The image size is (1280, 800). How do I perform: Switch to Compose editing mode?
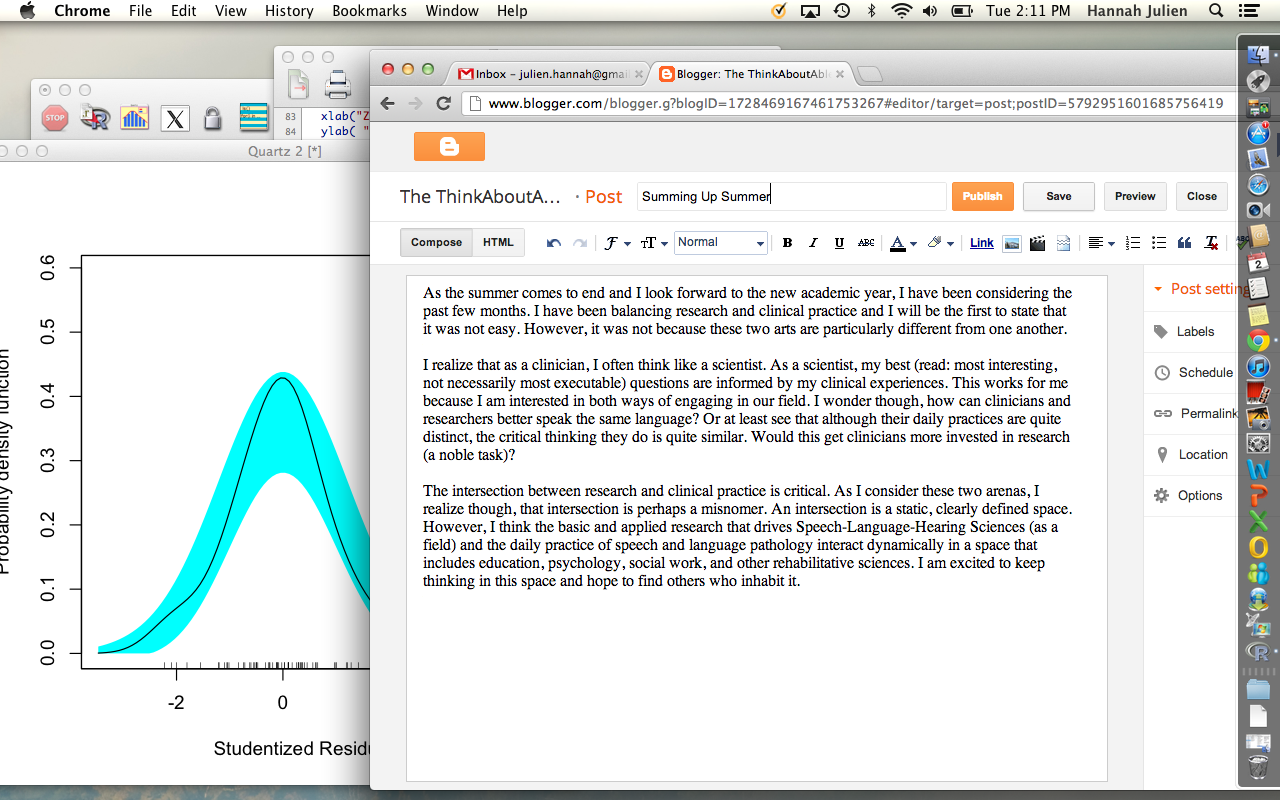436,242
